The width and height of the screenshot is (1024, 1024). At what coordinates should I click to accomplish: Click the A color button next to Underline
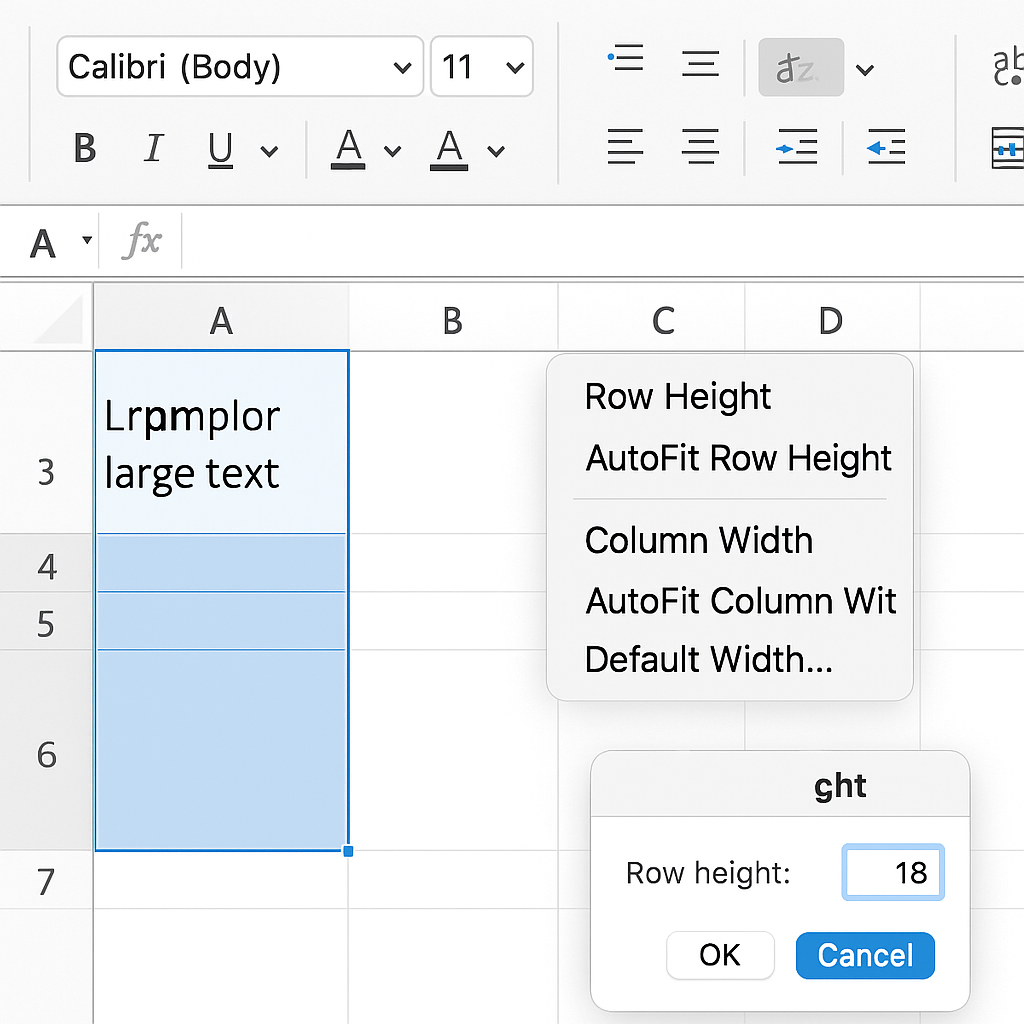coord(348,150)
